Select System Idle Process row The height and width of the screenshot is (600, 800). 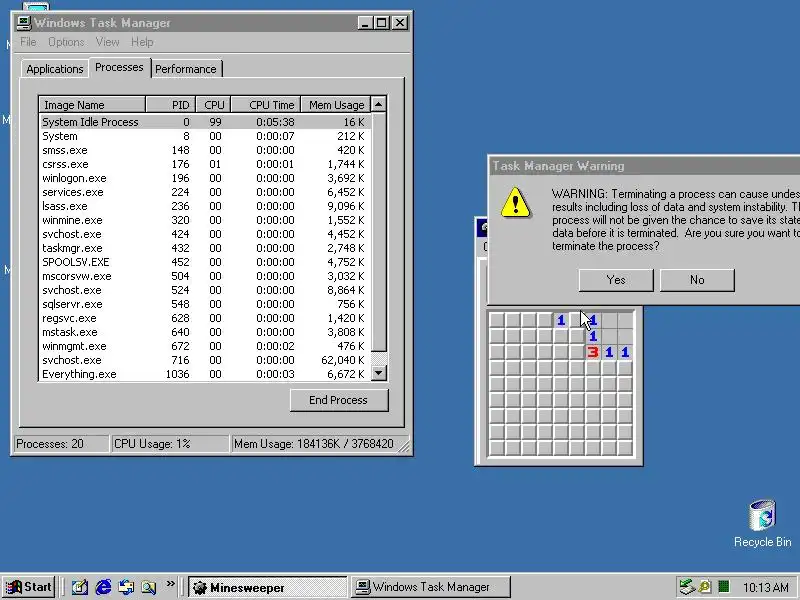(205, 122)
